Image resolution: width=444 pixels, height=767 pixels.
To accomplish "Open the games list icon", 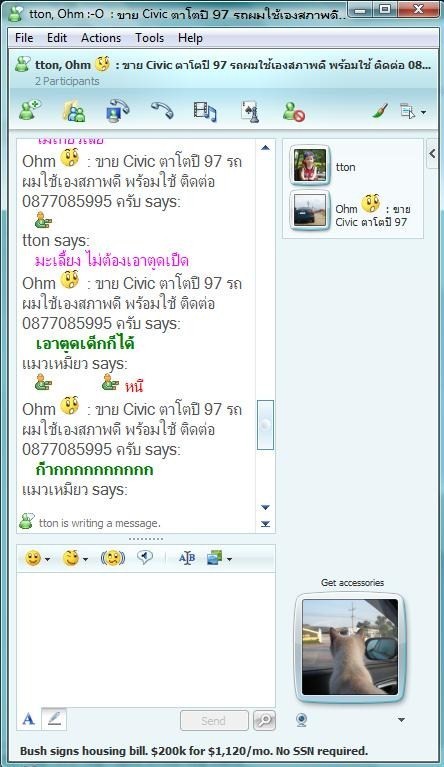I will pos(250,111).
